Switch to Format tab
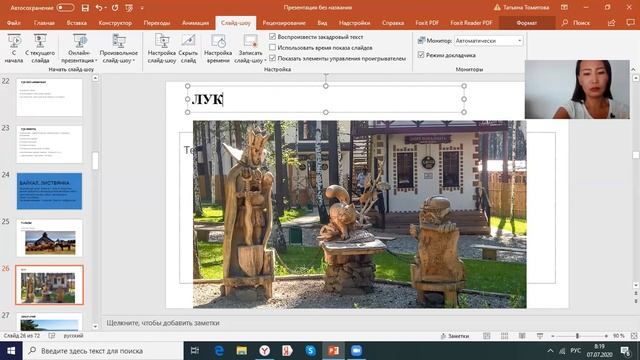Screen dimensions: 640x360 point(527,23)
